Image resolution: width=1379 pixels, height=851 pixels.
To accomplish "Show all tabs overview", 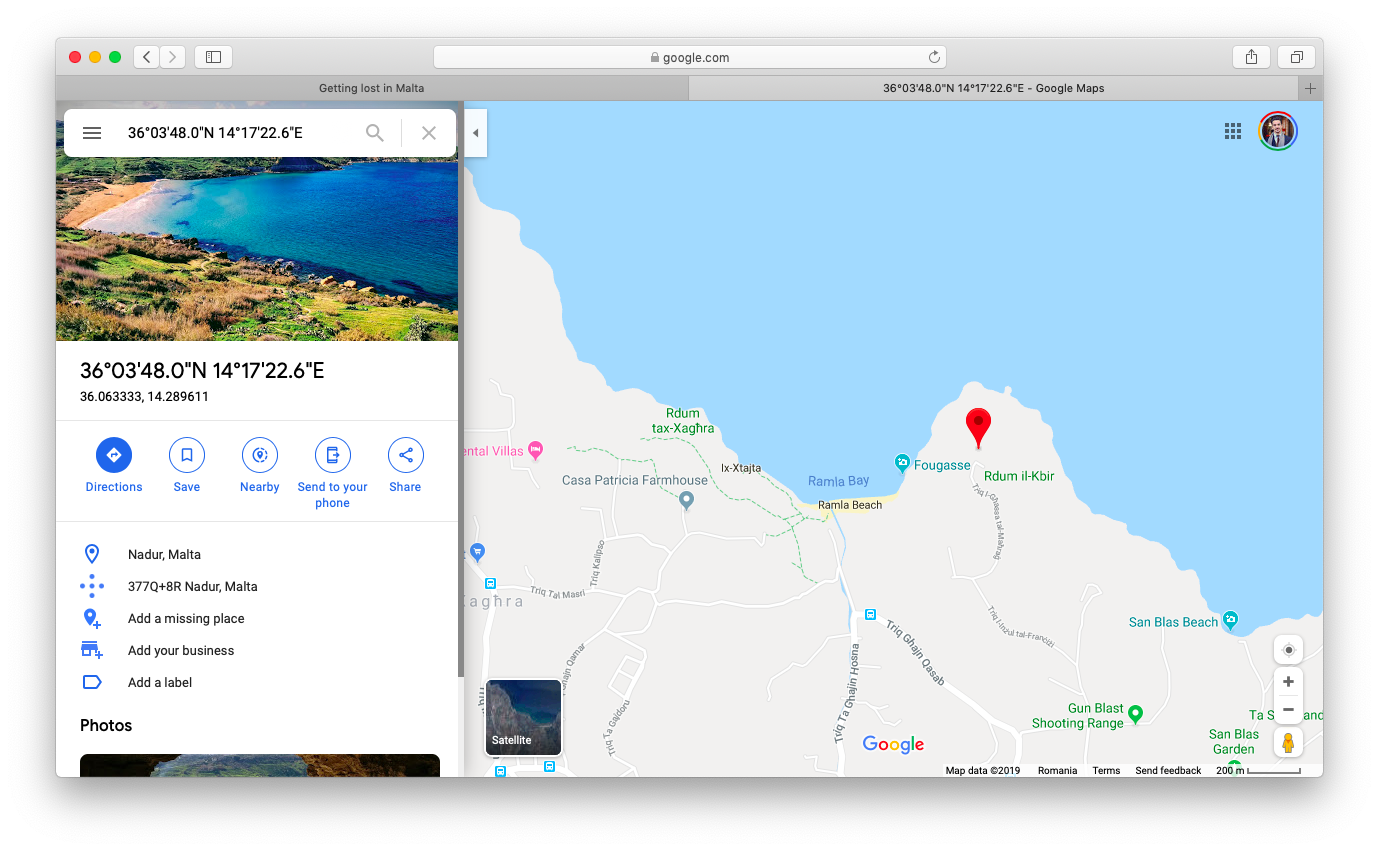I will point(1296,57).
